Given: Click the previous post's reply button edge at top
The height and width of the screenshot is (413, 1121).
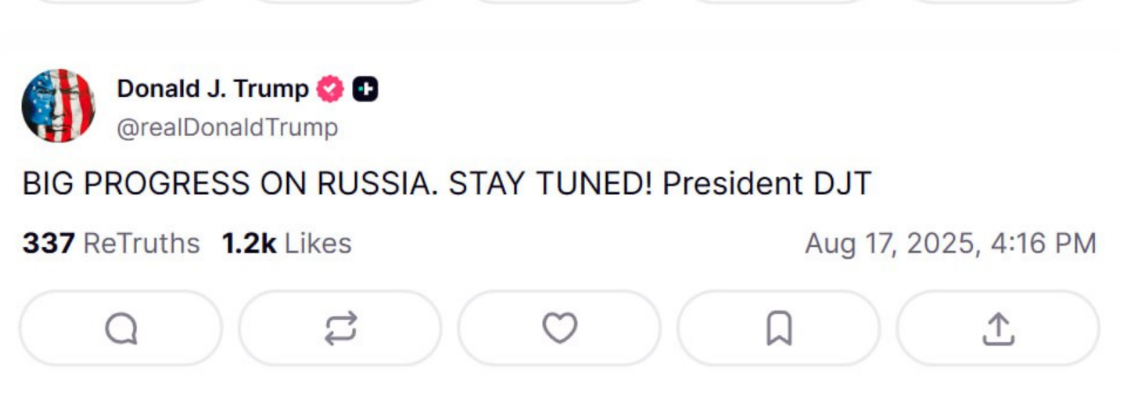Looking at the screenshot, I should (121, 2).
